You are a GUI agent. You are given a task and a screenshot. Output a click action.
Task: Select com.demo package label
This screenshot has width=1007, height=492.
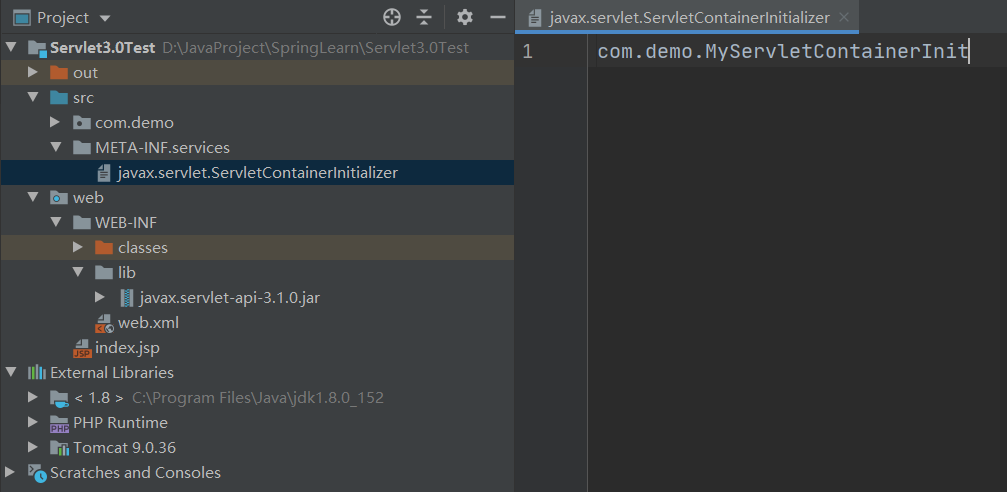coord(134,123)
